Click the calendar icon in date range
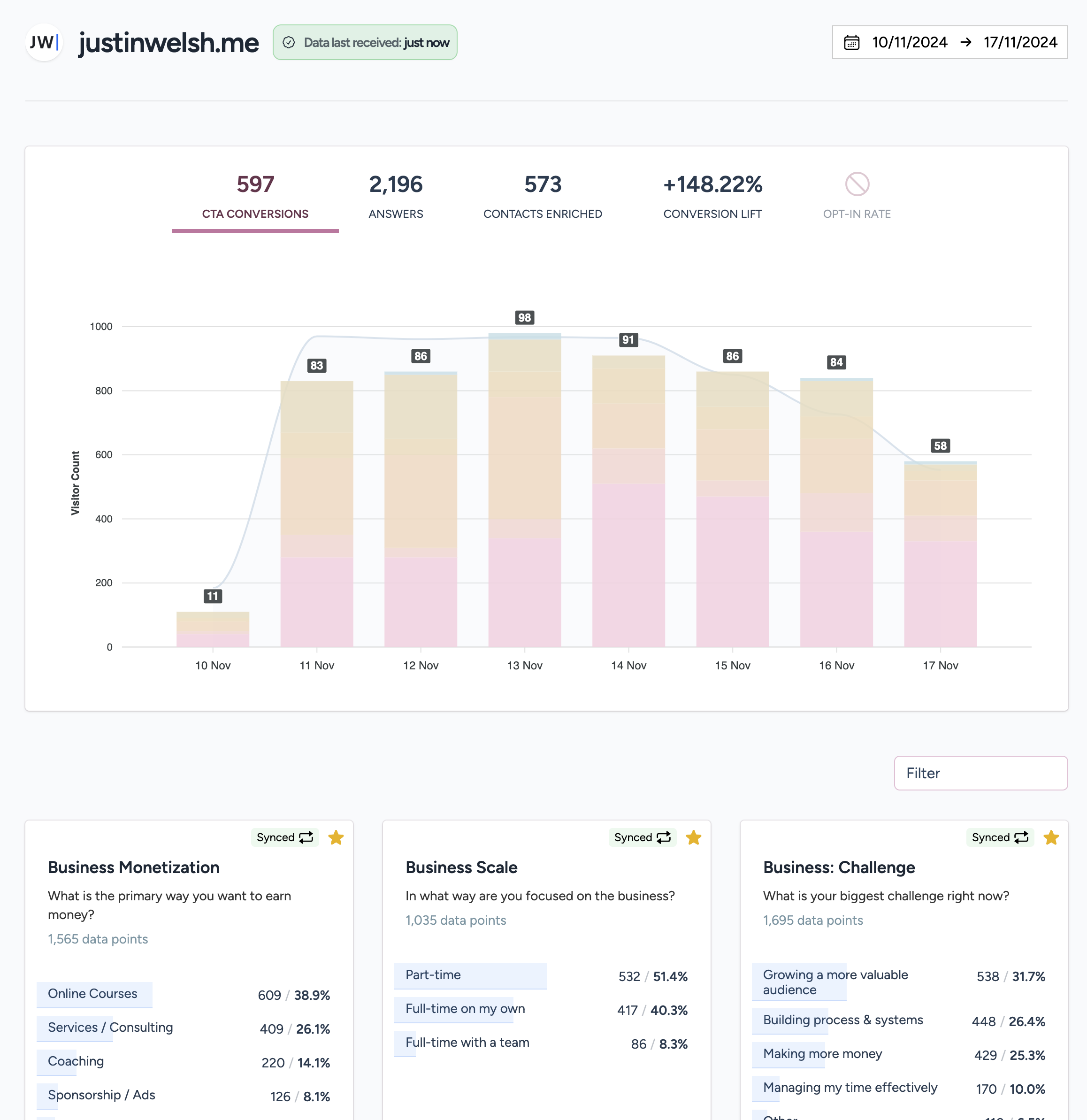The image size is (1087, 1120). click(851, 42)
